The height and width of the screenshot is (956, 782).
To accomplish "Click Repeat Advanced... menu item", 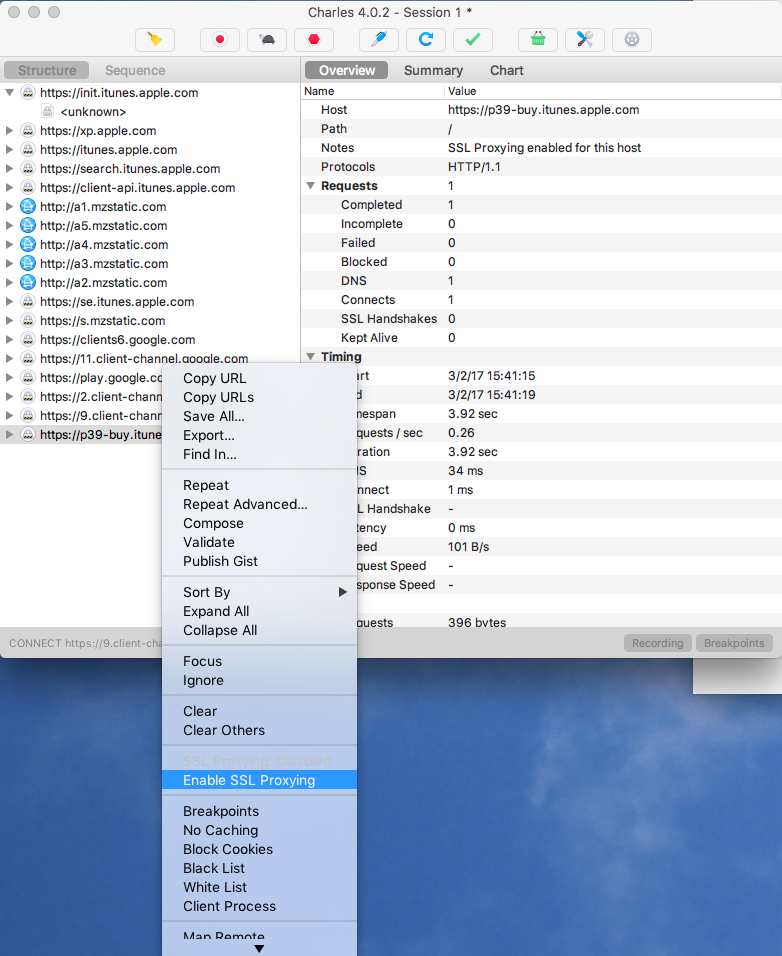I will tap(259, 504).
